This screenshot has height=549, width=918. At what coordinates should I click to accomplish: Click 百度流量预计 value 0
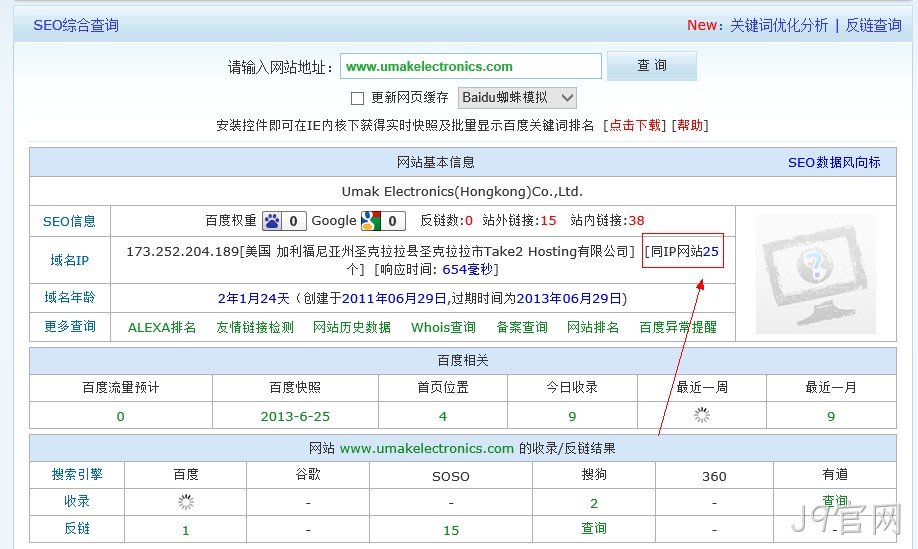click(x=121, y=416)
